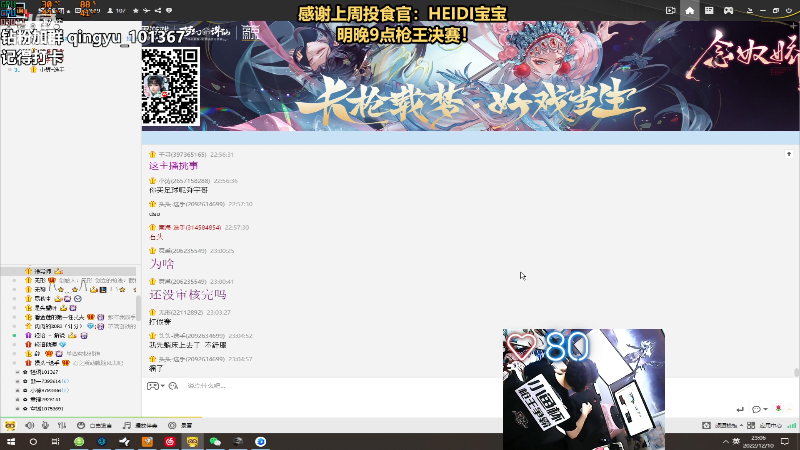Click the share icon in the top bar

158,10
